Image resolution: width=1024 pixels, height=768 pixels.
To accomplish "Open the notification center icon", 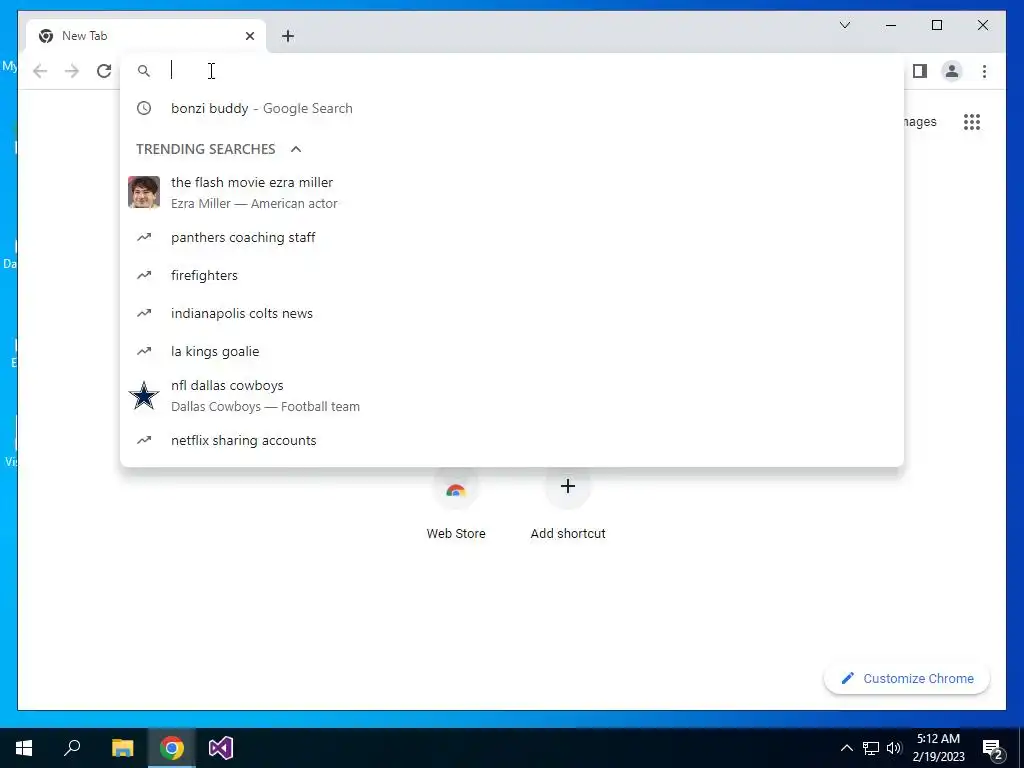I will [x=993, y=748].
